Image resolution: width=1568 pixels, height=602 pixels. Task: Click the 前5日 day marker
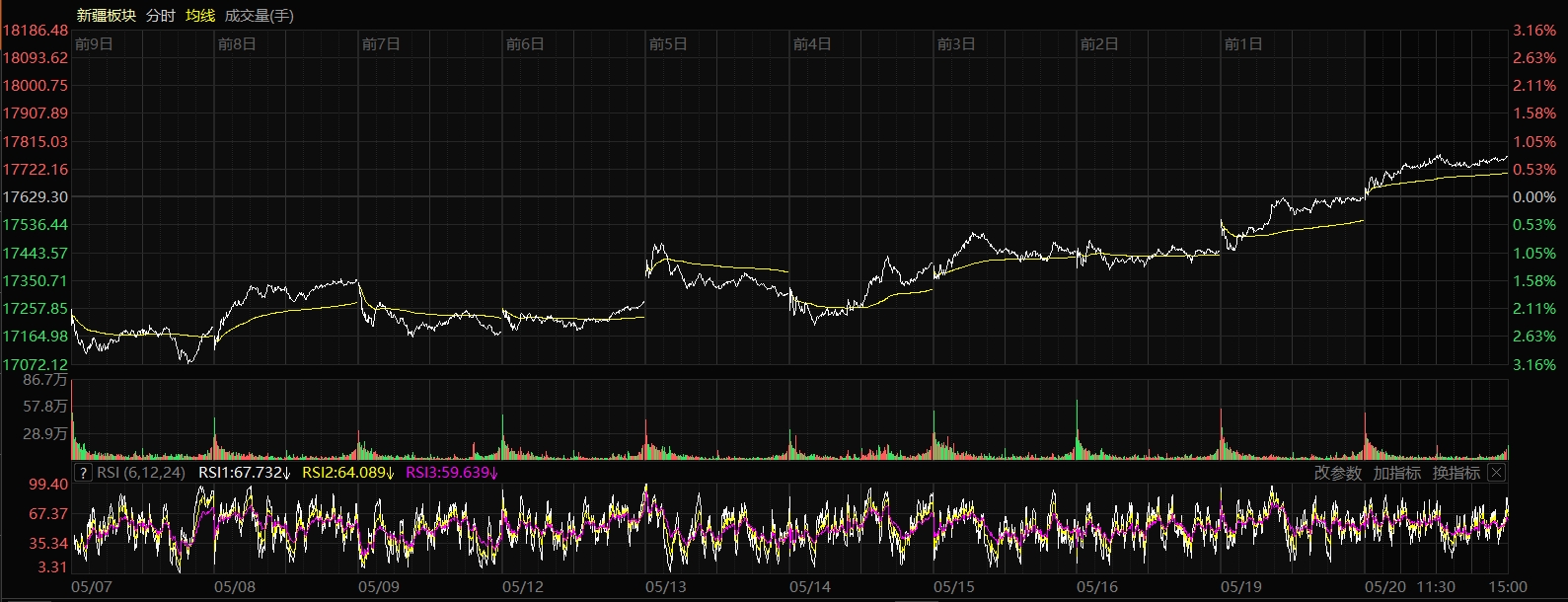point(668,44)
